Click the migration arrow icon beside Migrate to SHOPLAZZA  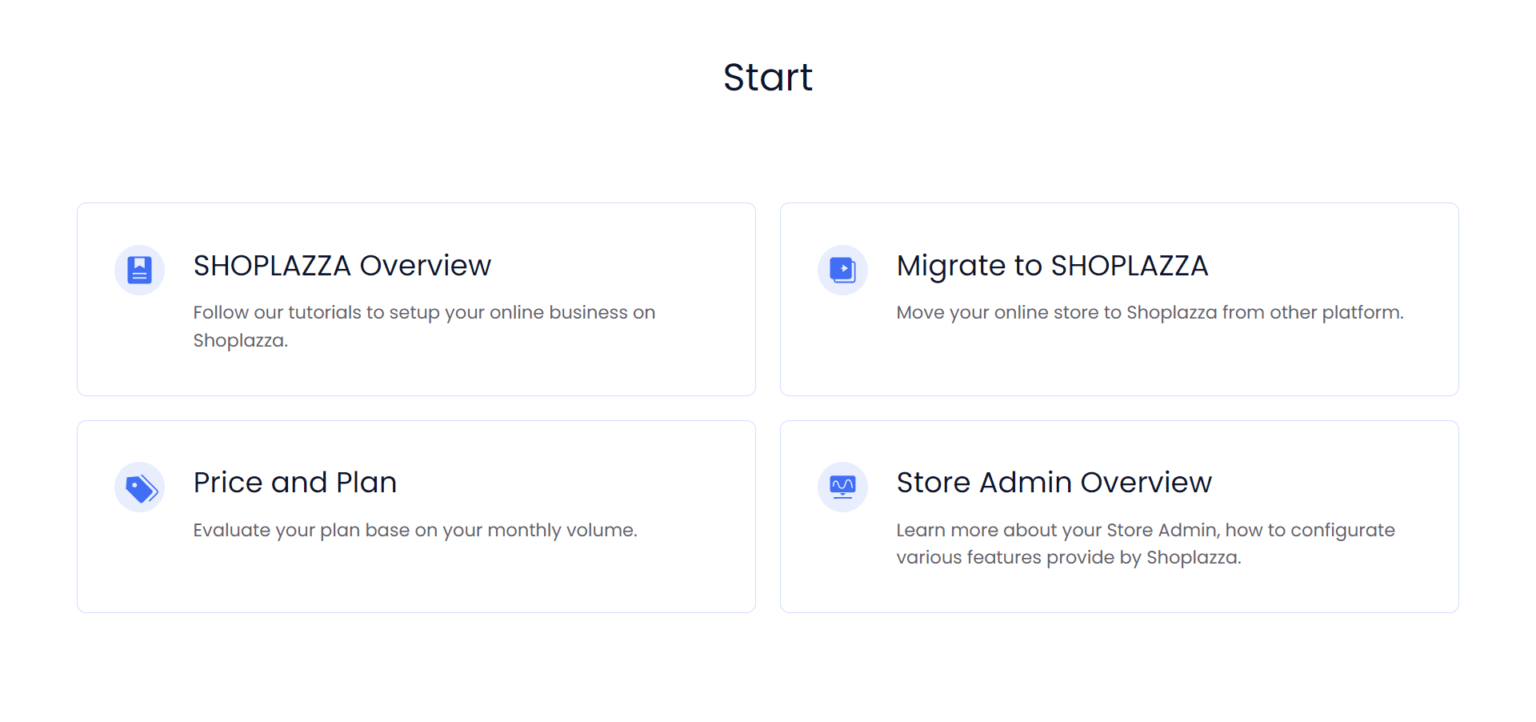[x=842, y=269]
